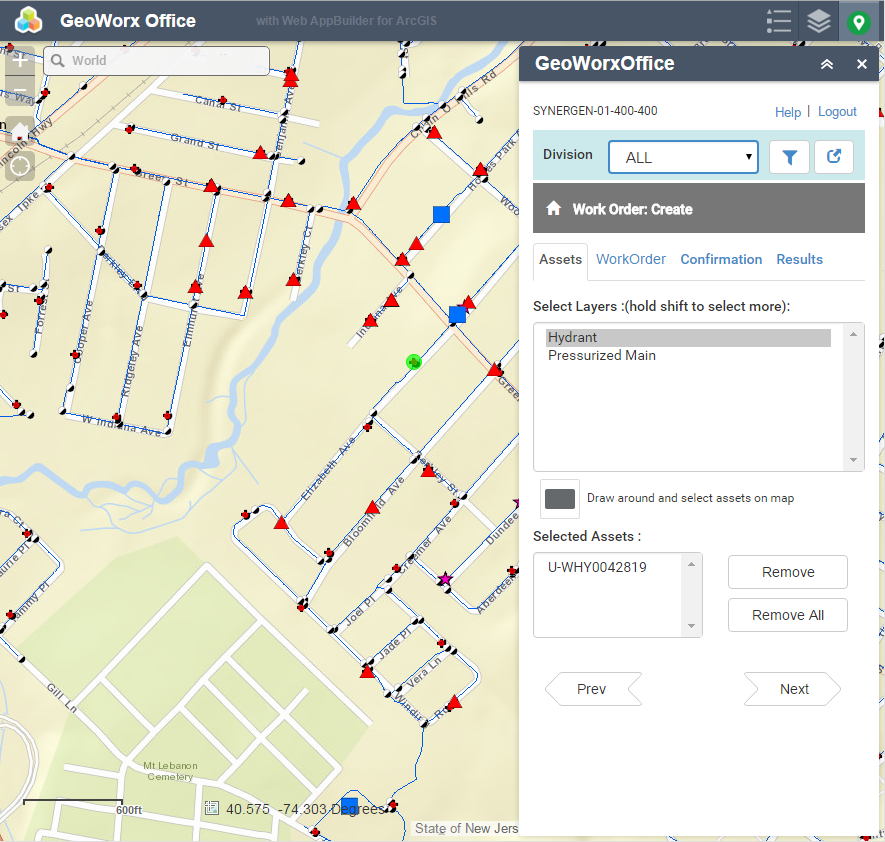Click the filter funnel icon button
This screenshot has width=885, height=842.
coord(789,157)
